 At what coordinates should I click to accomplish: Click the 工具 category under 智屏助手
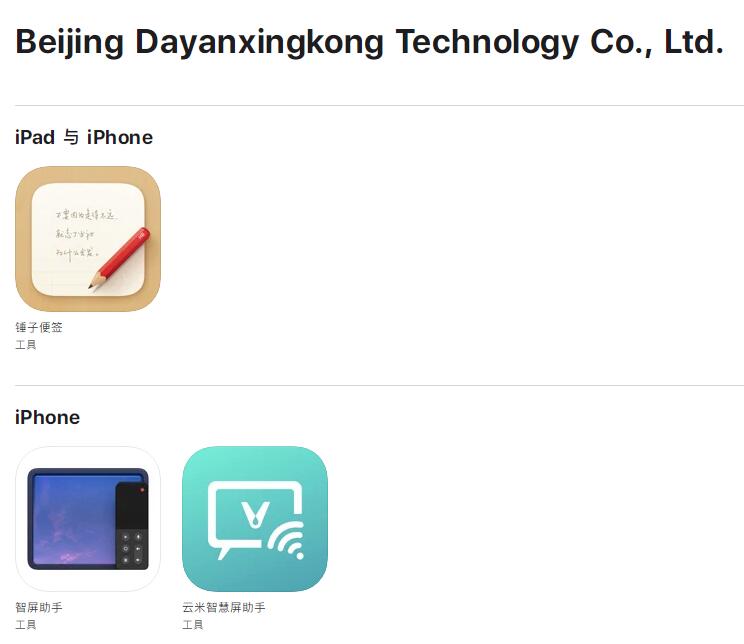(26, 625)
